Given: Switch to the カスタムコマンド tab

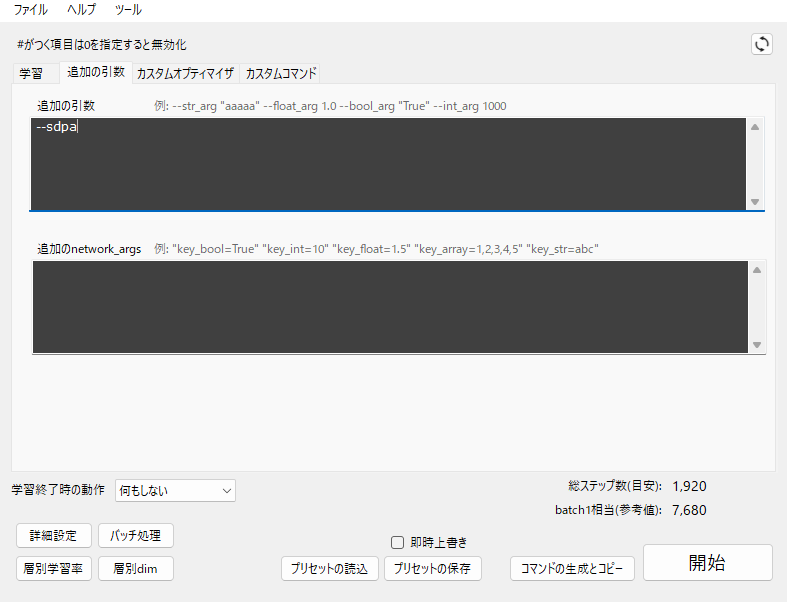Looking at the screenshot, I should [281, 73].
